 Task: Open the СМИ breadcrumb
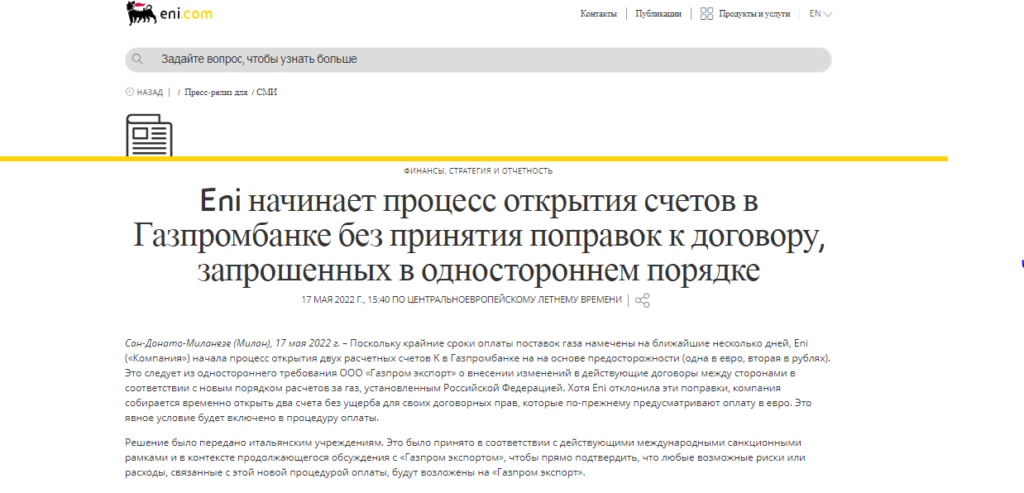pyautogui.click(x=267, y=93)
